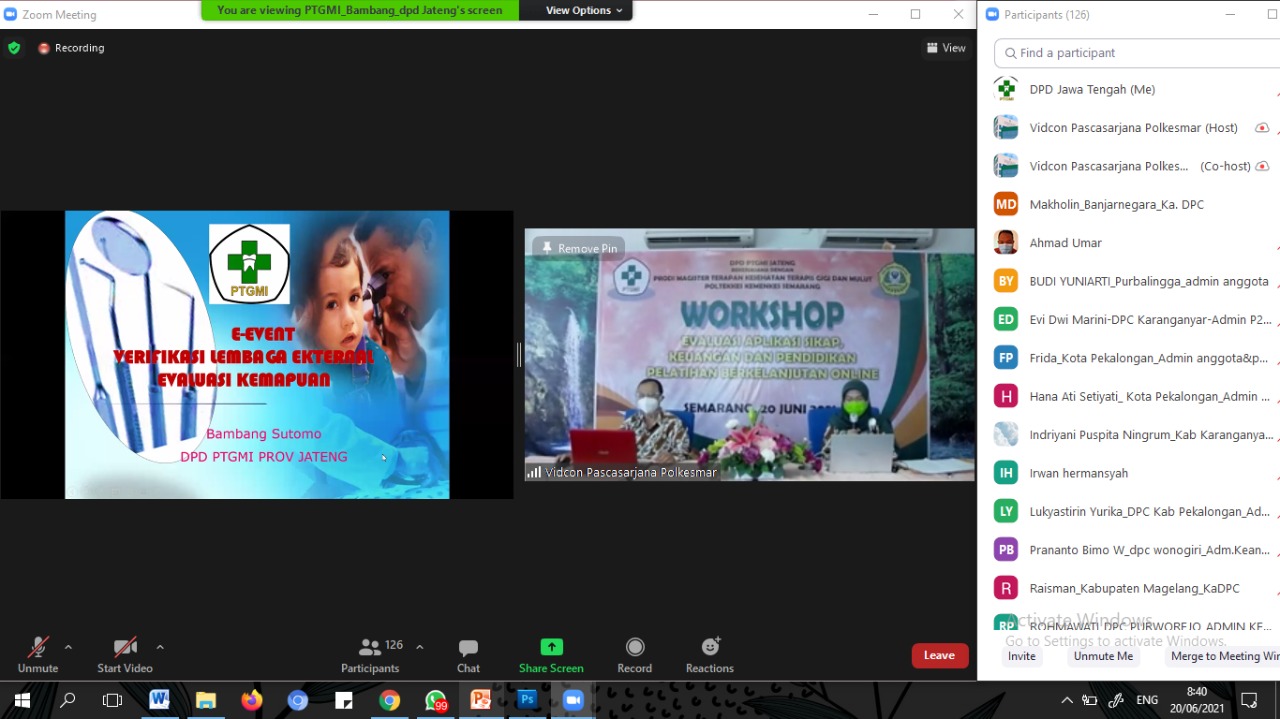Click divider handle between shared screen and video
The height and width of the screenshot is (719, 1280).
point(519,354)
